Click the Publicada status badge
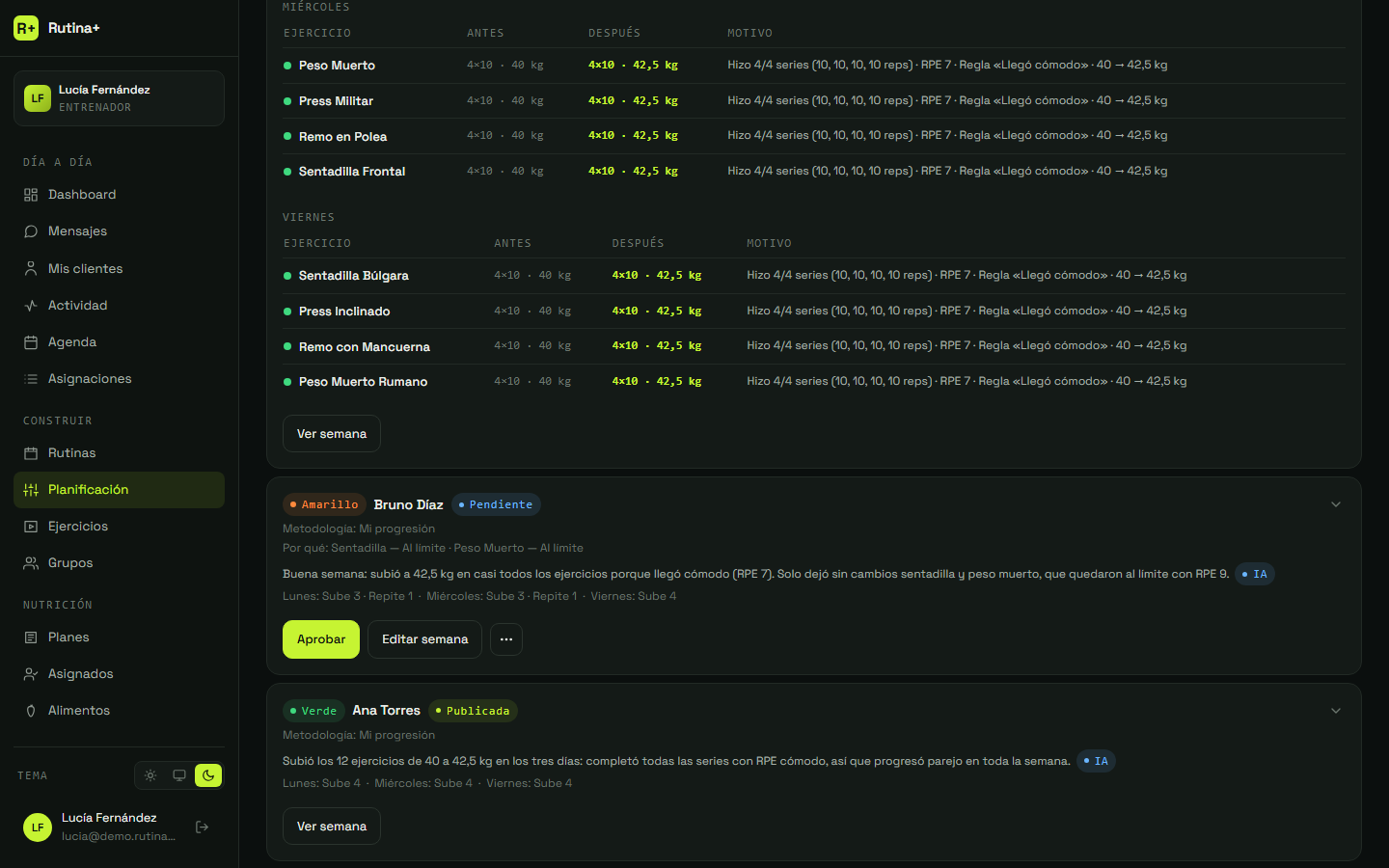Screen dimensions: 1389x868 [x=473, y=711]
